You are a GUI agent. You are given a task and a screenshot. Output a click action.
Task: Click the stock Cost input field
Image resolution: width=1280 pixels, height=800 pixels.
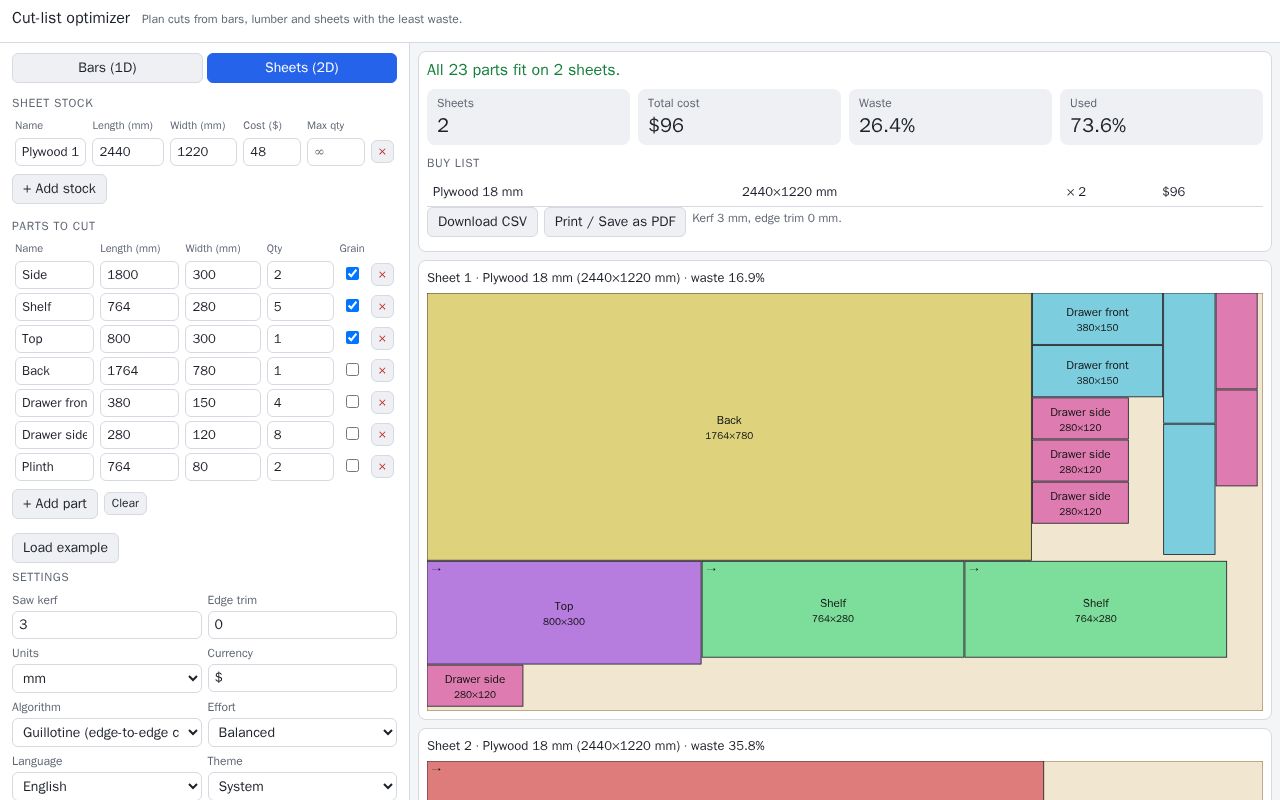point(272,152)
